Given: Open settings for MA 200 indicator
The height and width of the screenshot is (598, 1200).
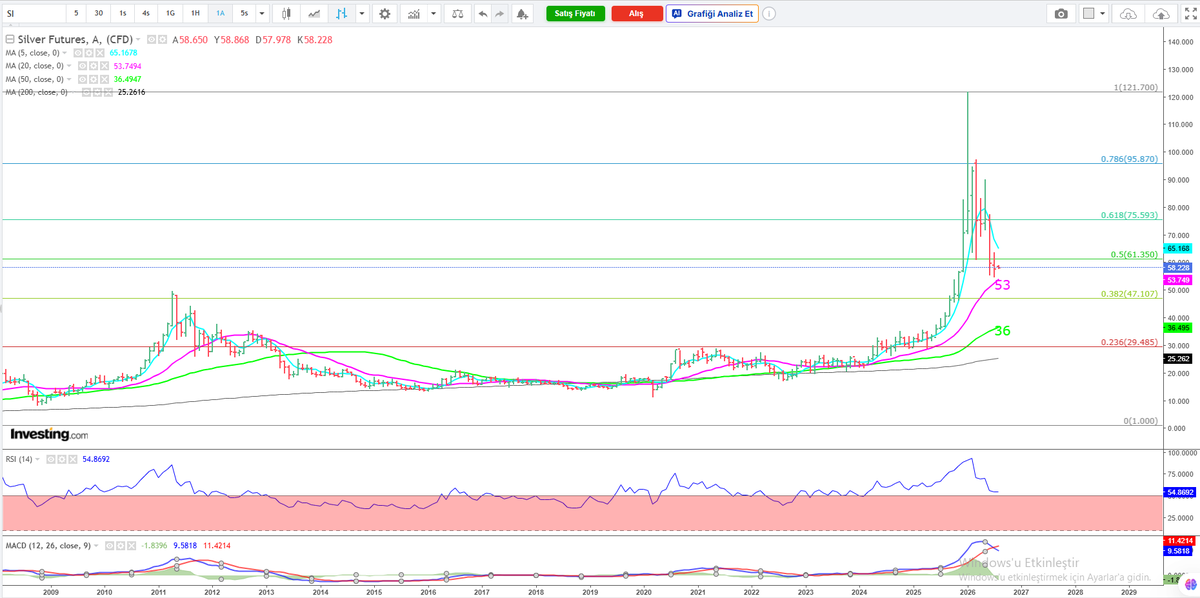Looking at the screenshot, I should [x=97, y=92].
